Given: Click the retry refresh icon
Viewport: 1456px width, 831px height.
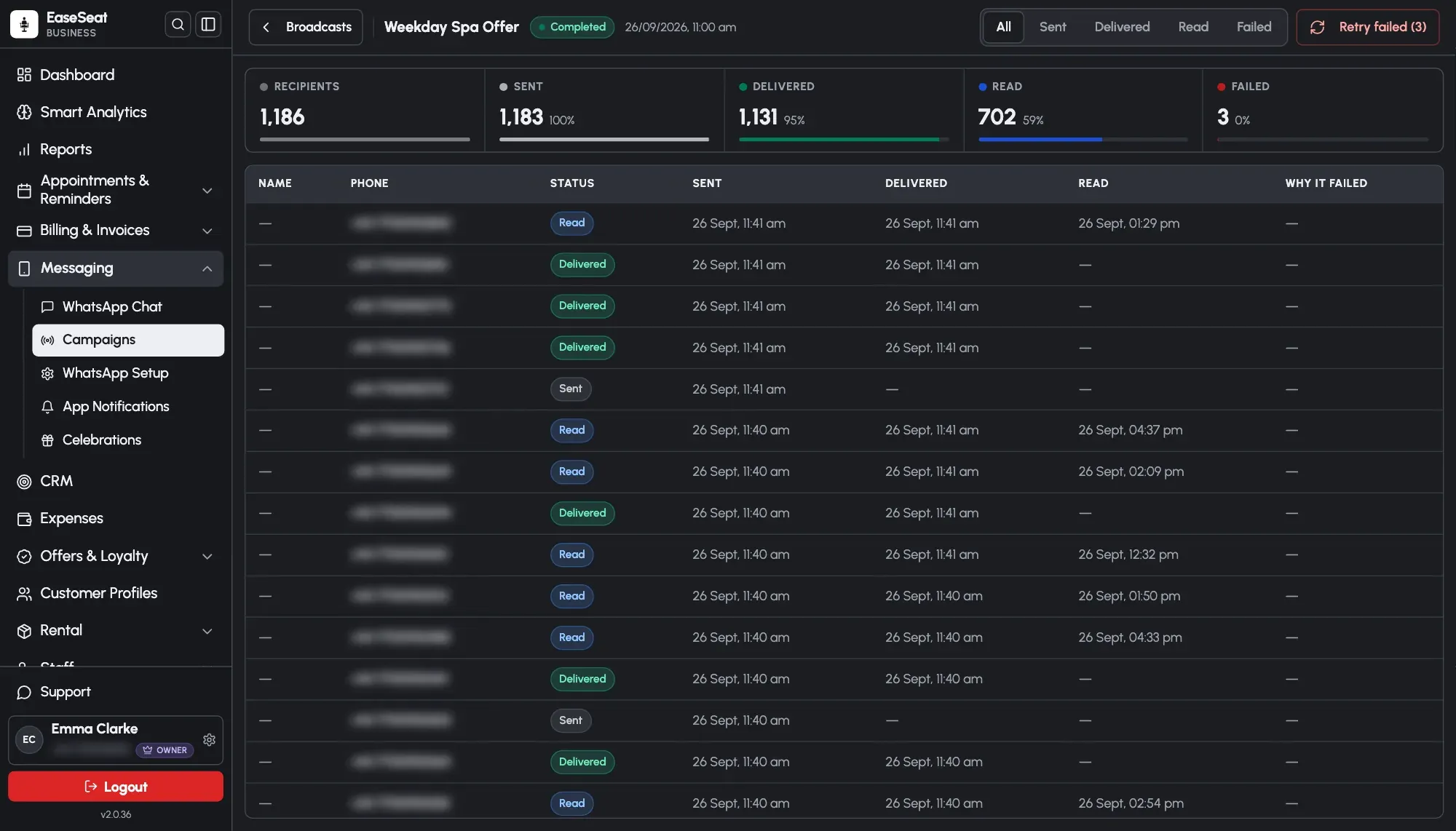Looking at the screenshot, I should coord(1317,27).
